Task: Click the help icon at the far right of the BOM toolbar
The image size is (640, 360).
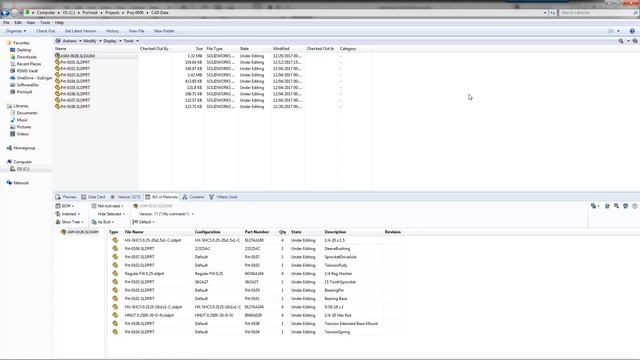Action: tap(634, 206)
